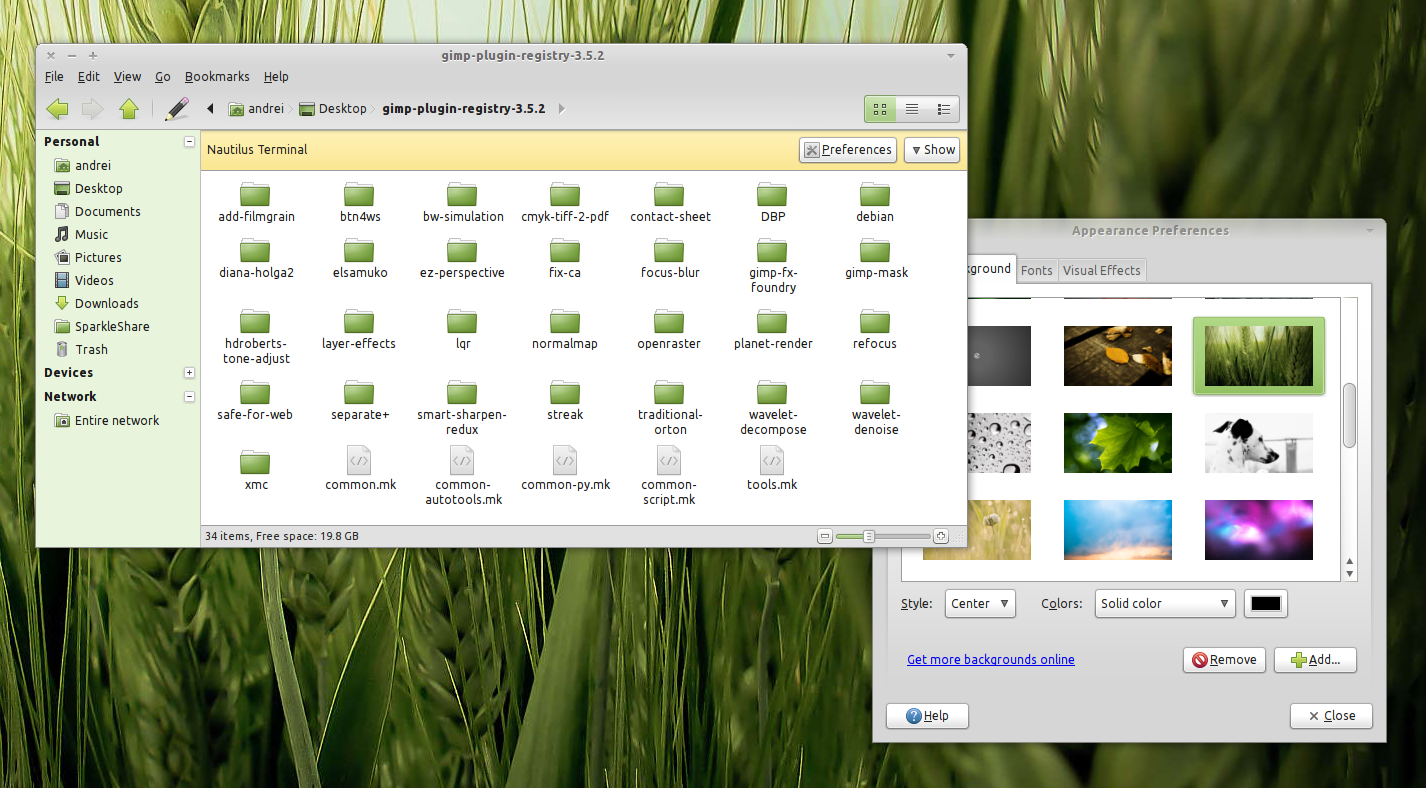Select the contact-sheet folder
The image size is (1426, 788).
[x=670, y=203]
